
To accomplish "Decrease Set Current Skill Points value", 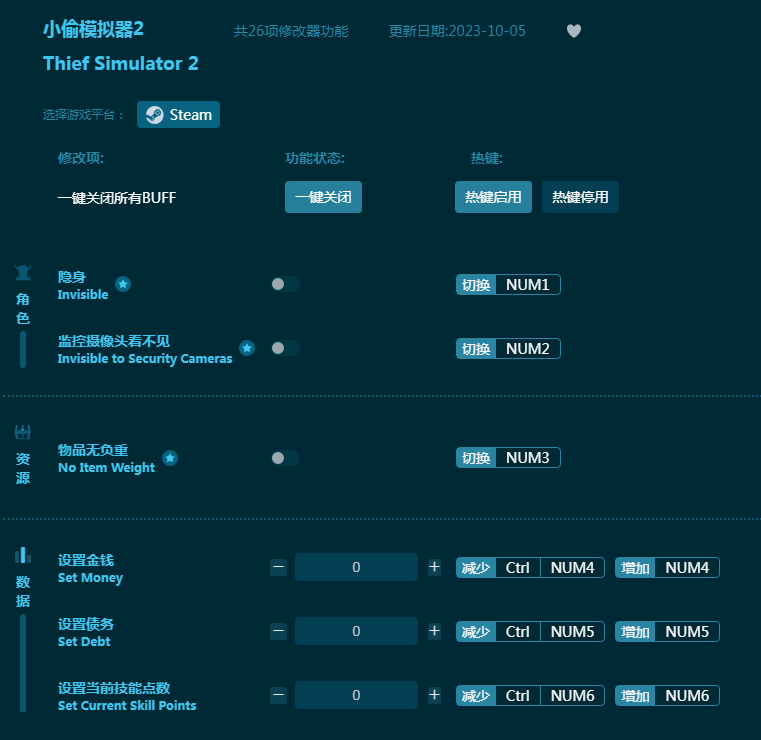I will click(279, 695).
